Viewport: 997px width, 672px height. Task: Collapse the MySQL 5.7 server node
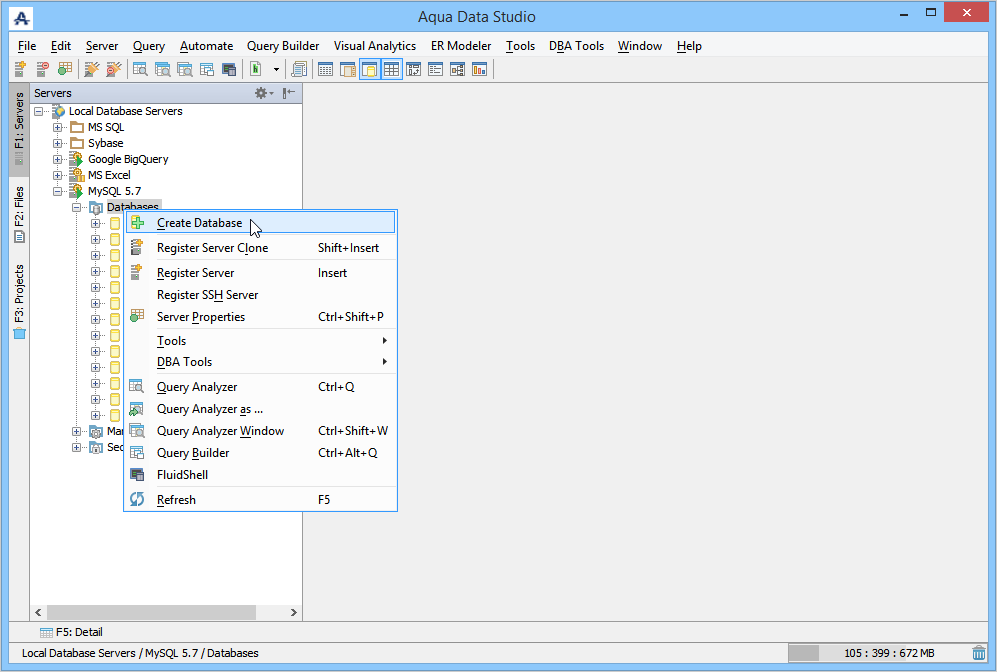[57, 191]
